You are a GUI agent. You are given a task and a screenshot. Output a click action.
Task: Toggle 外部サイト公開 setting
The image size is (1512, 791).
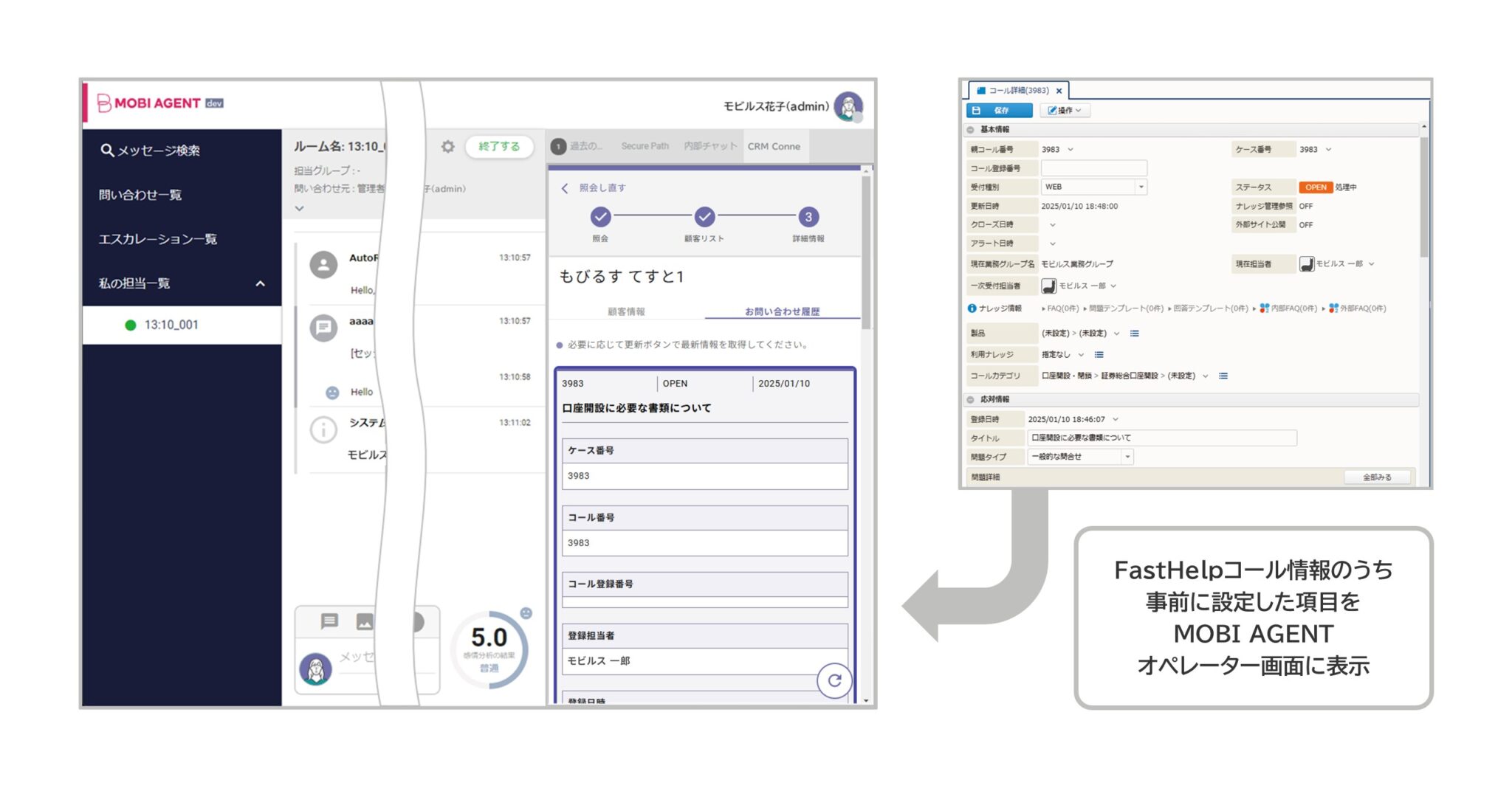click(x=1306, y=225)
